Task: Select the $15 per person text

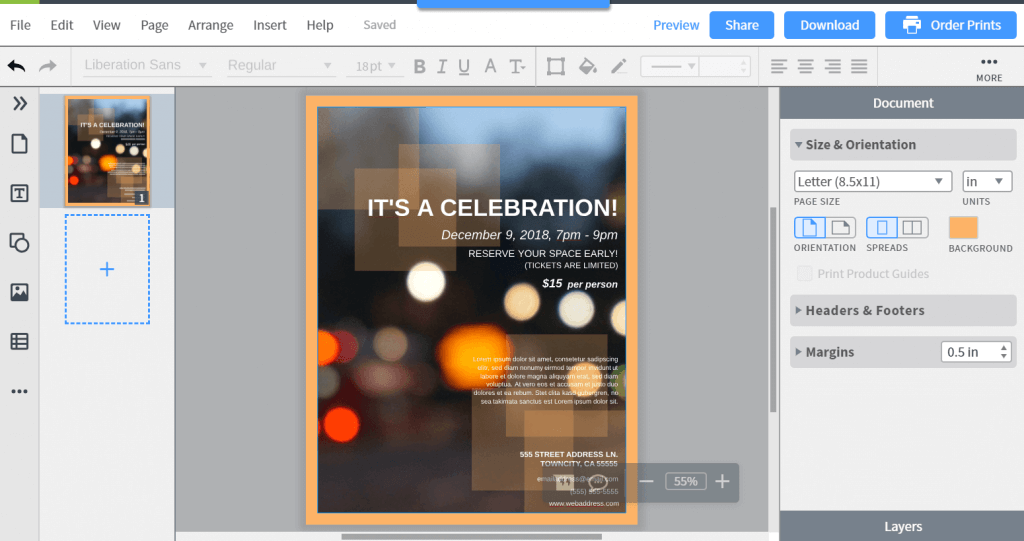Action: click(x=580, y=284)
